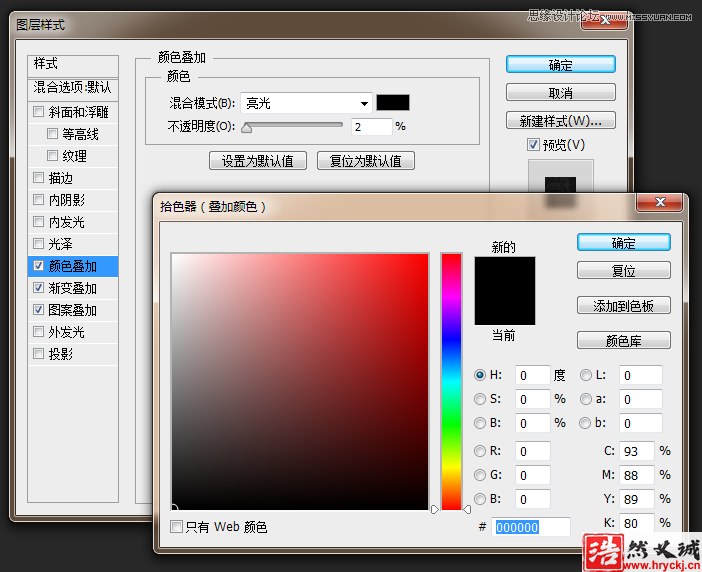This screenshot has height=572, width=702.
Task: Click 复位 in the color picker
Action: click(x=624, y=270)
